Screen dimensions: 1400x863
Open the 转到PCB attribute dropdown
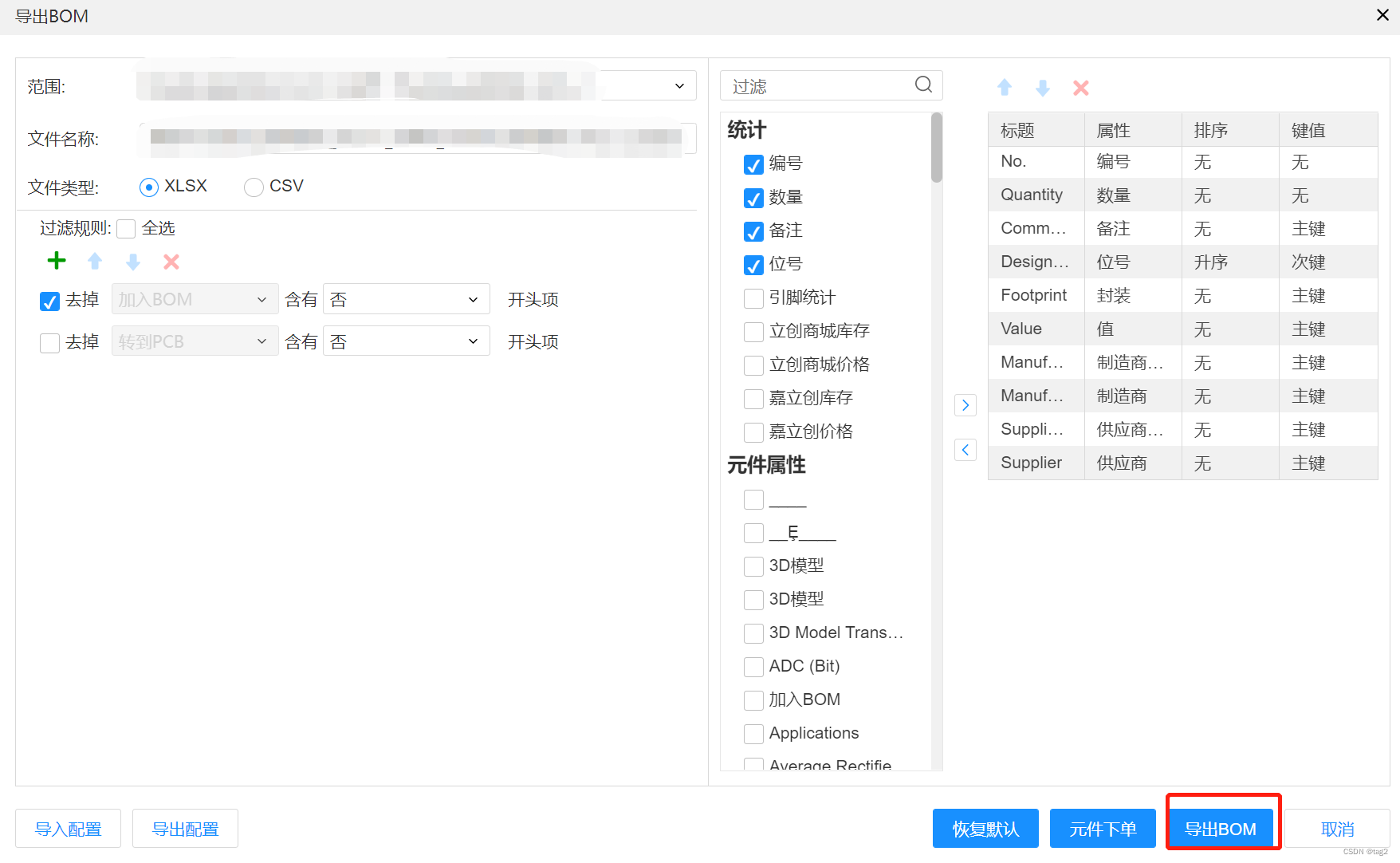tap(195, 341)
